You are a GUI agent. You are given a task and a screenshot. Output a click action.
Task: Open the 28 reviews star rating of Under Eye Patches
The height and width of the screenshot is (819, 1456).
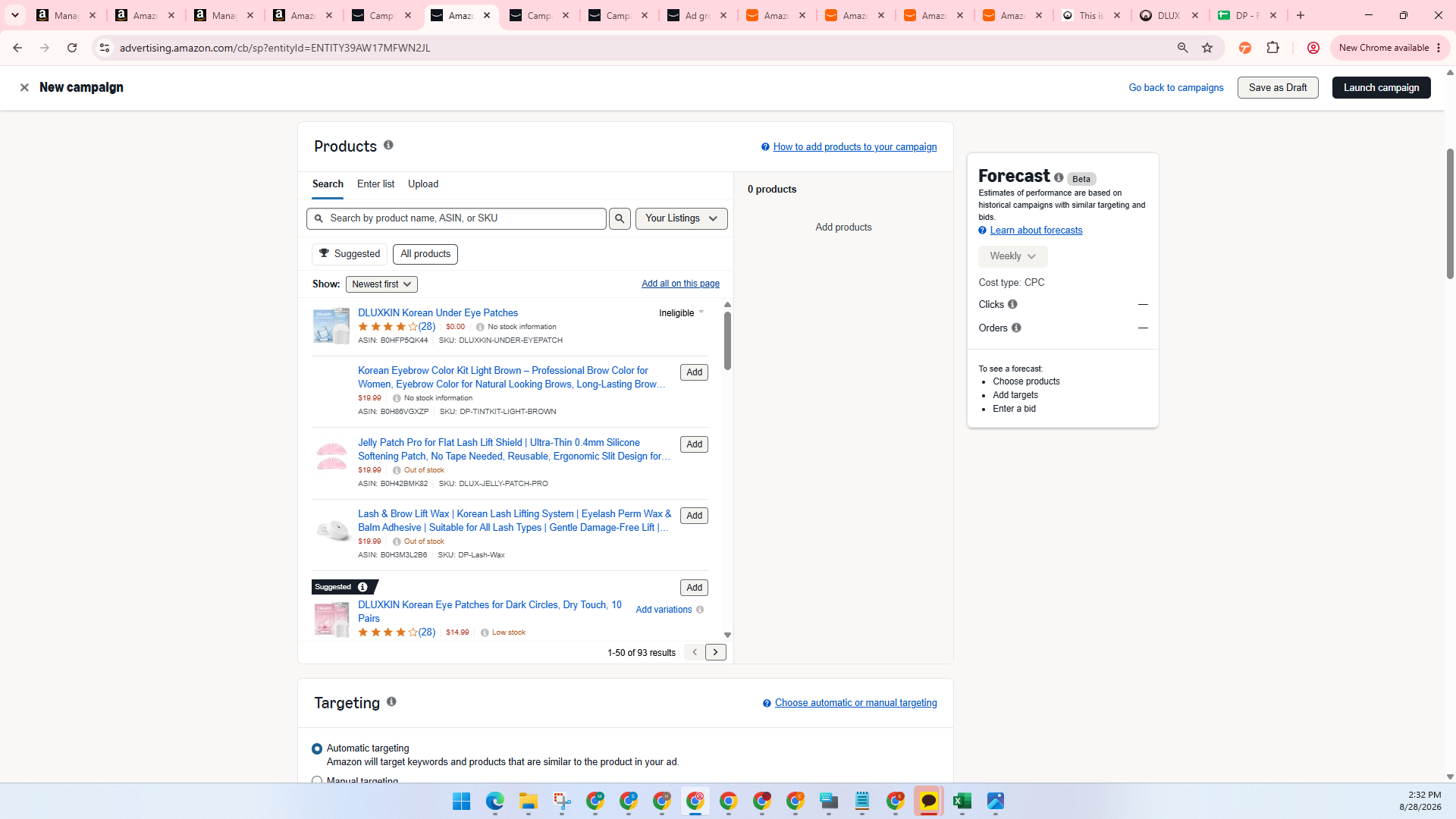[397, 328]
